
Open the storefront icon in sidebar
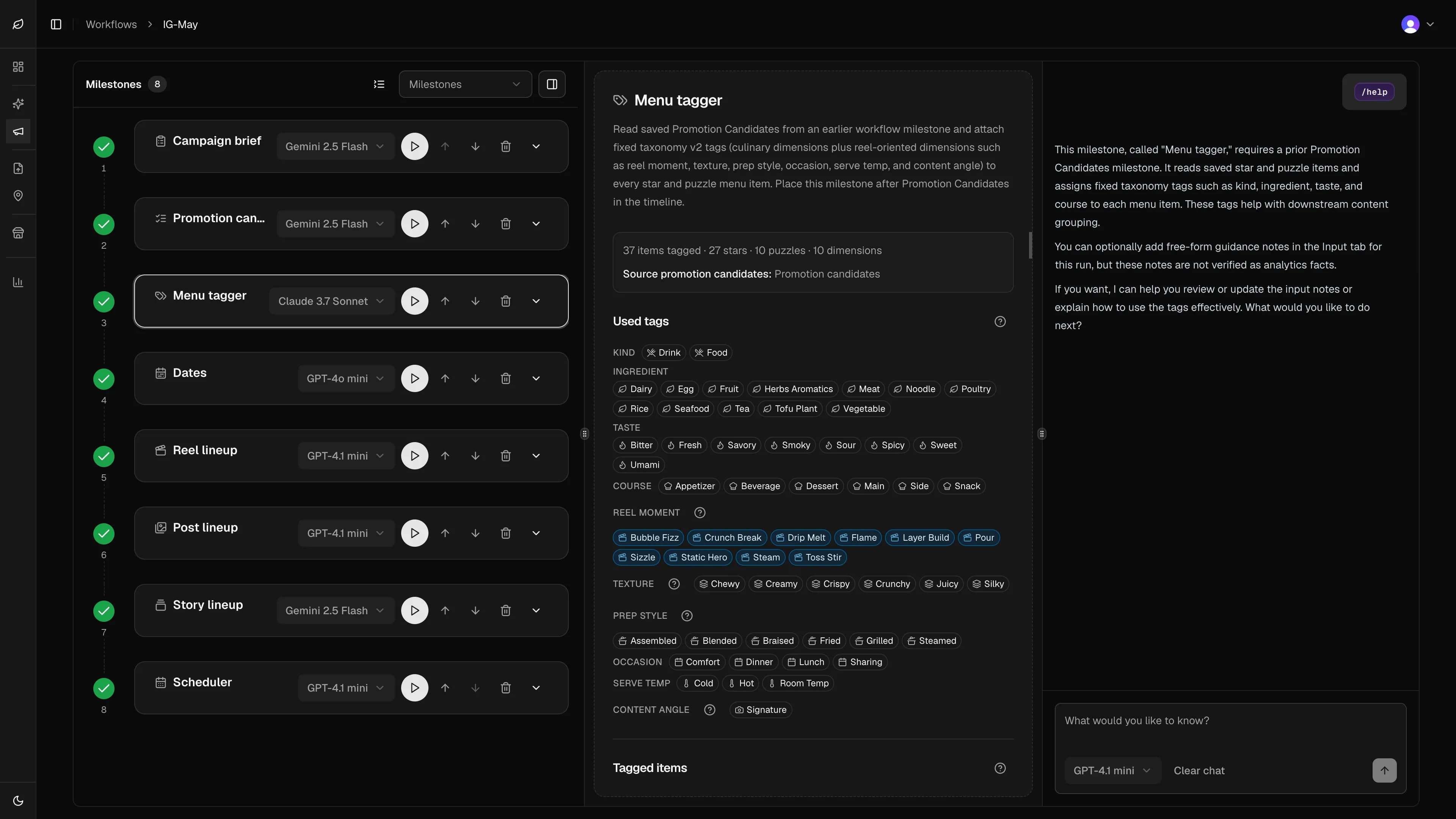pyautogui.click(x=18, y=233)
